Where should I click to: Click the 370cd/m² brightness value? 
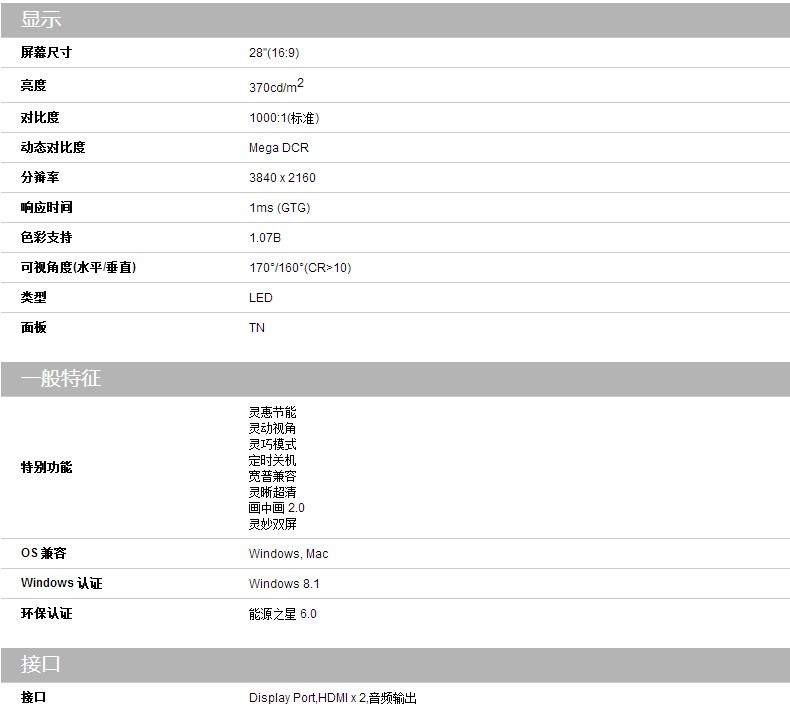coord(276,86)
